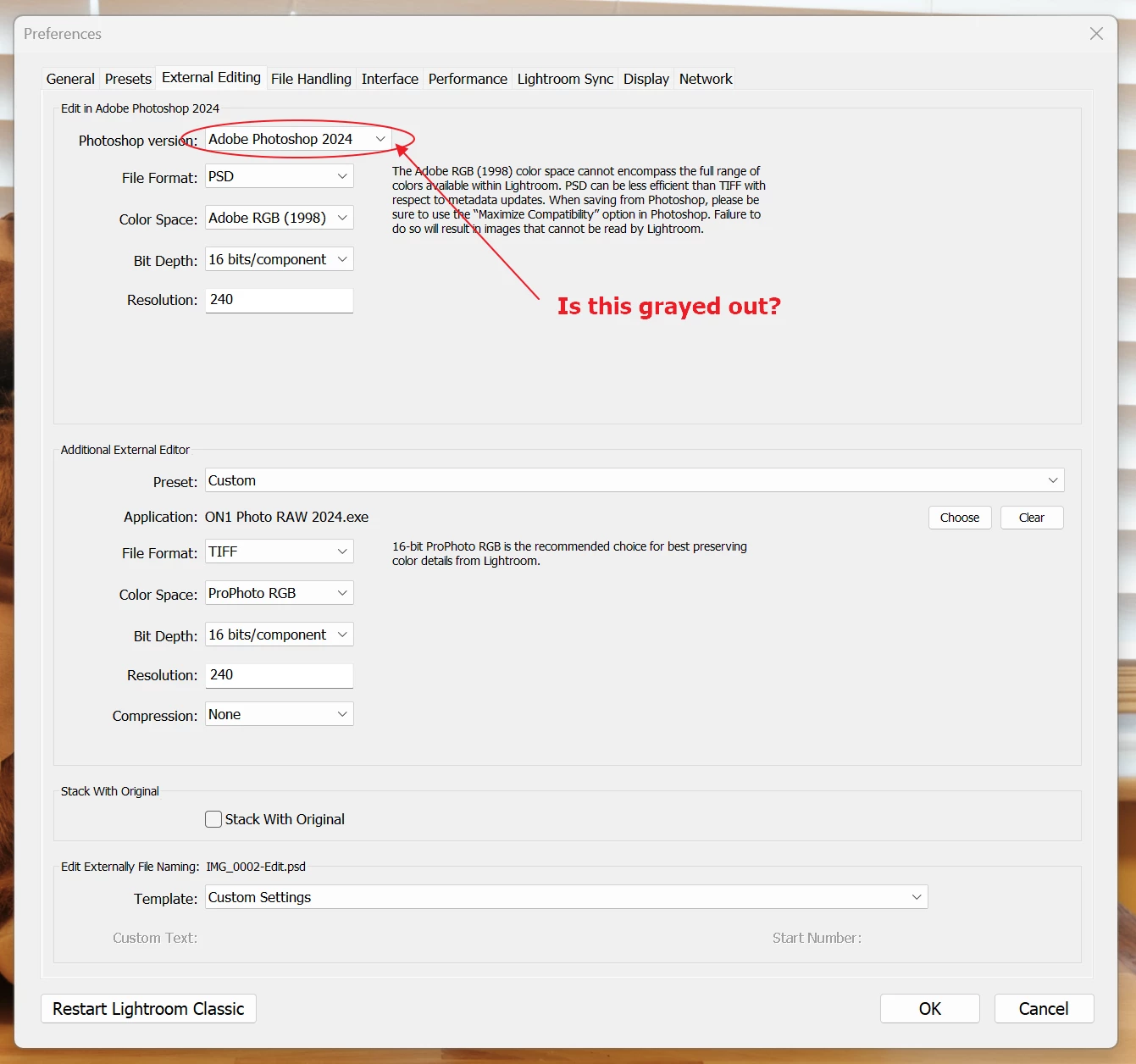The width and height of the screenshot is (1136, 1064).
Task: Expand the Photoshop File Format dropdown showing PSD
Action: (x=279, y=176)
